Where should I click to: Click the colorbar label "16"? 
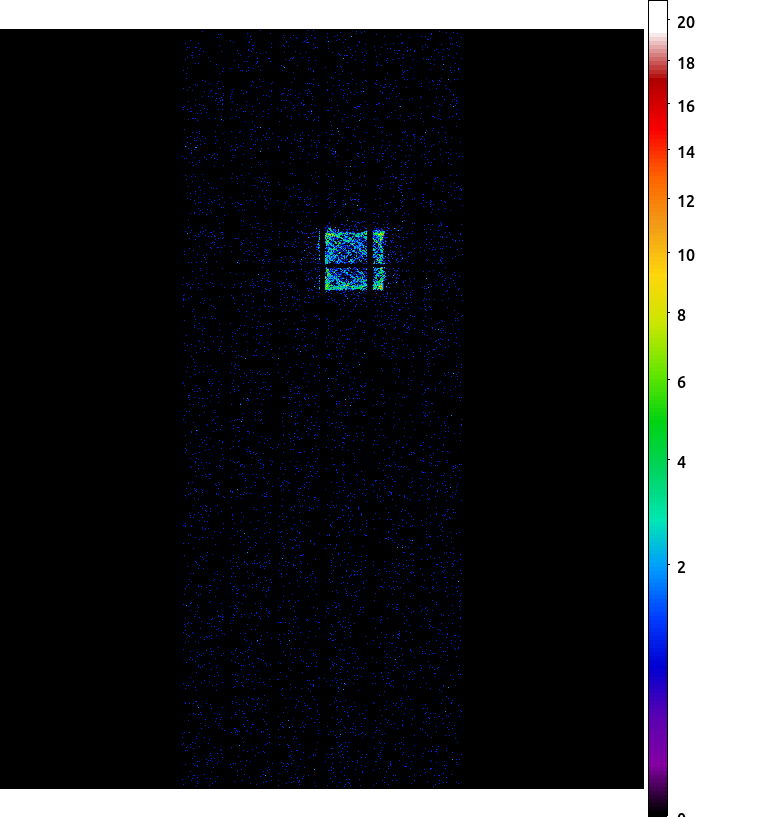[x=686, y=106]
